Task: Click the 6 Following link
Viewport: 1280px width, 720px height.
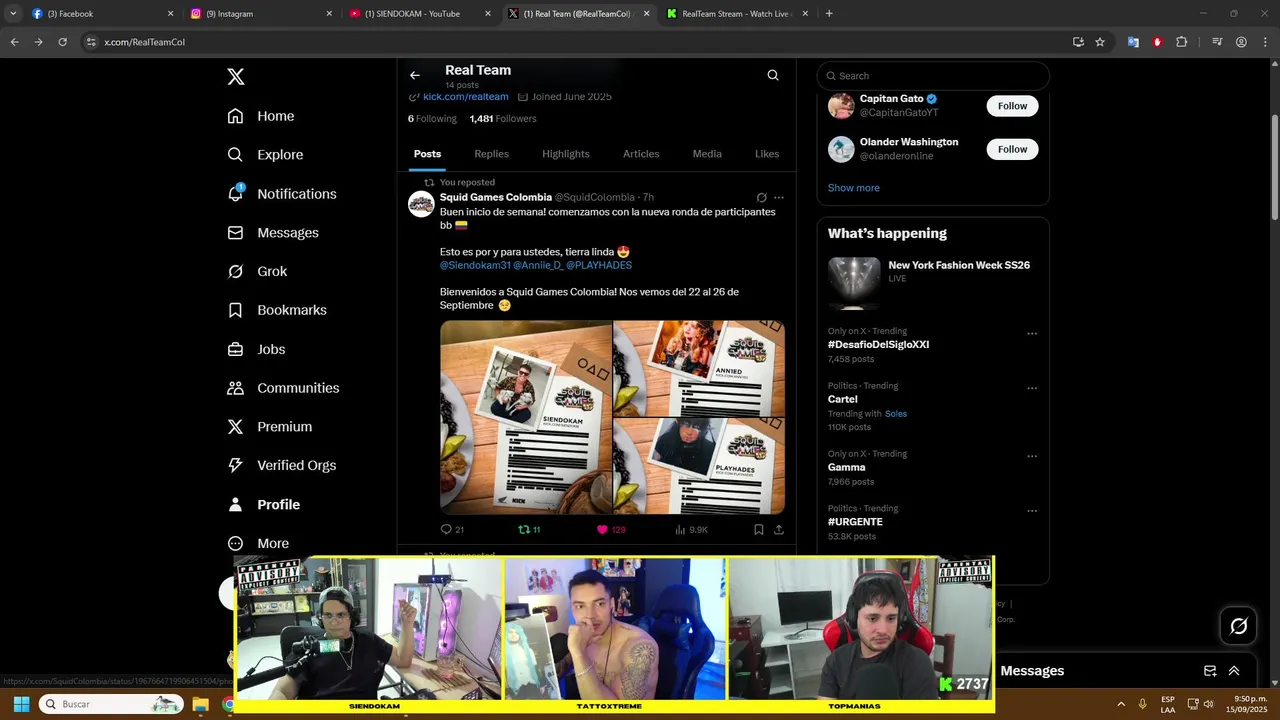Action: pos(432,119)
